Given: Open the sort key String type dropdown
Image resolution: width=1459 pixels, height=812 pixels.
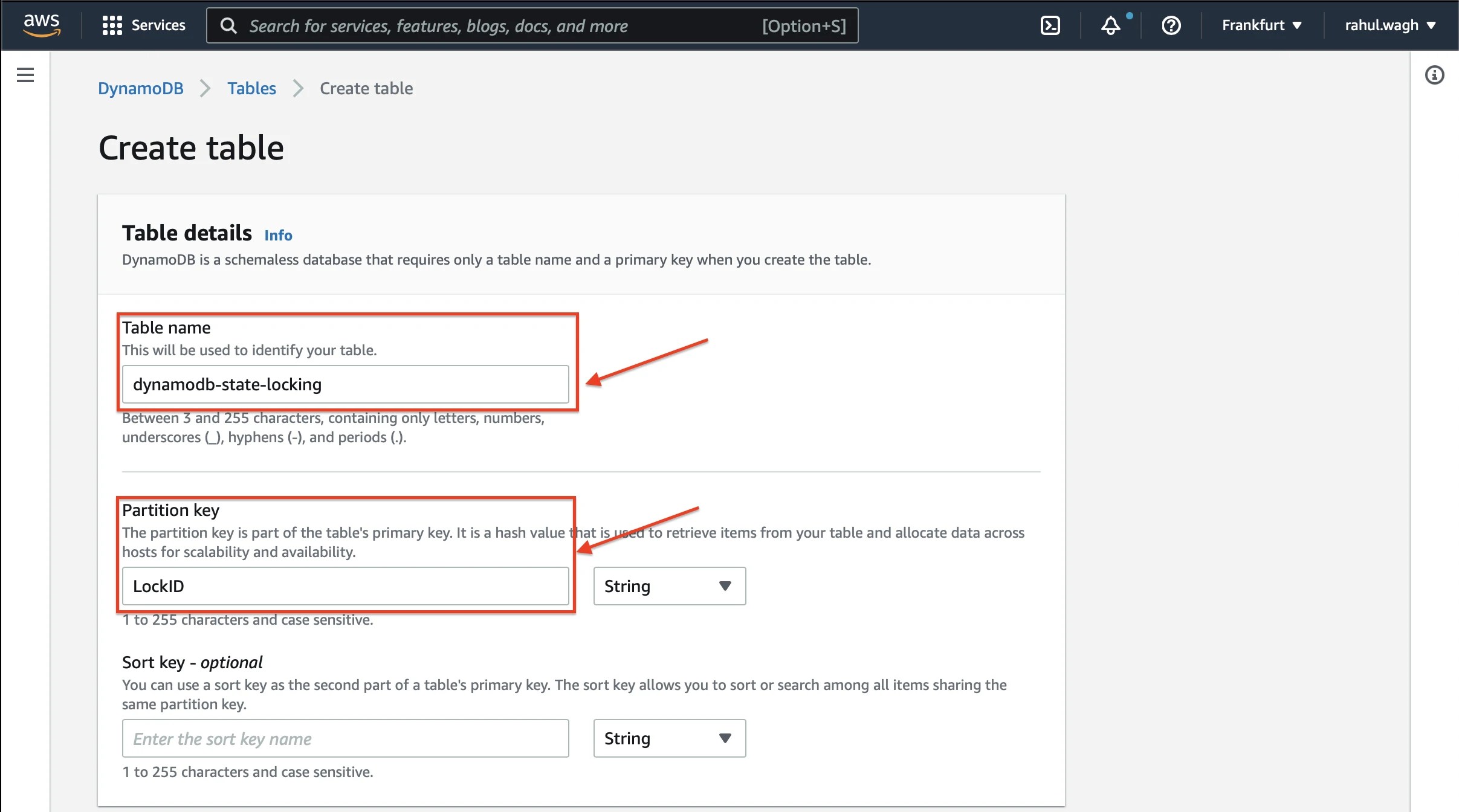Looking at the screenshot, I should click(x=668, y=738).
